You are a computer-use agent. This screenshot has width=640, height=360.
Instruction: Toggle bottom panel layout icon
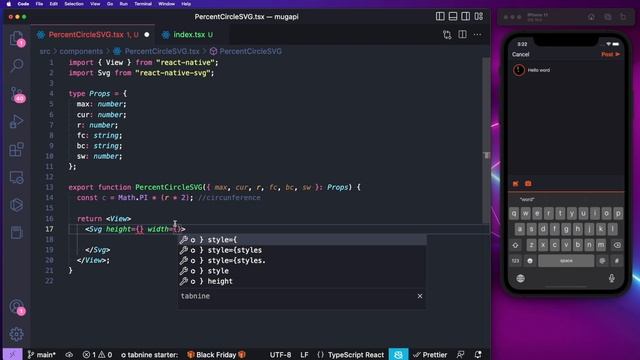(x=453, y=16)
